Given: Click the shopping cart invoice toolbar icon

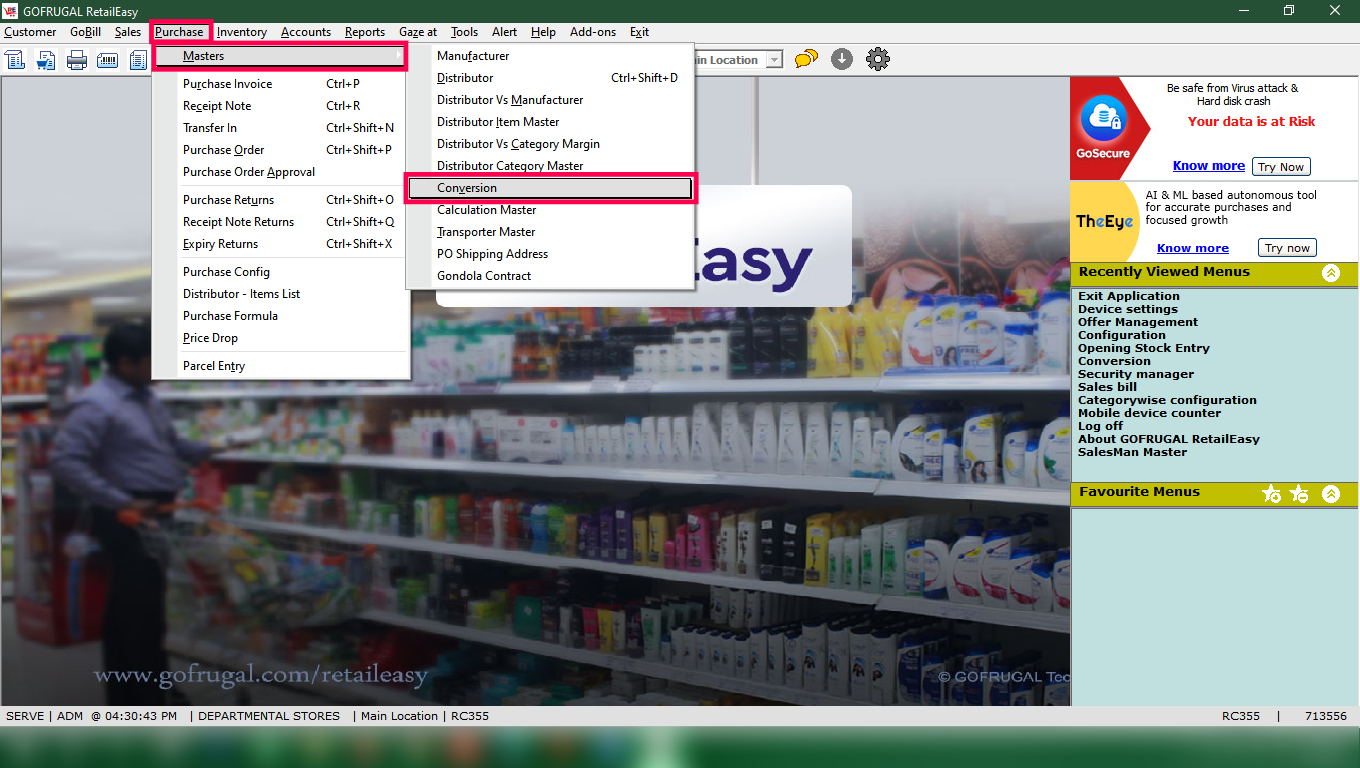Looking at the screenshot, I should point(46,60).
